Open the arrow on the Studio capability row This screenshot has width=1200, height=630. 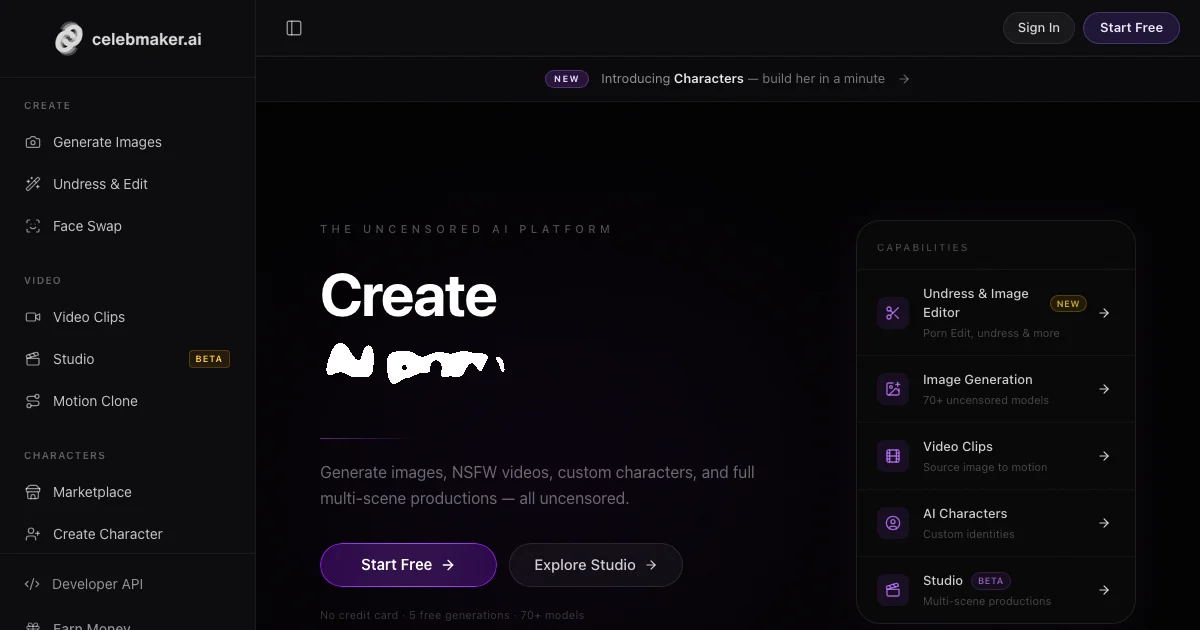pyautogui.click(x=1104, y=590)
